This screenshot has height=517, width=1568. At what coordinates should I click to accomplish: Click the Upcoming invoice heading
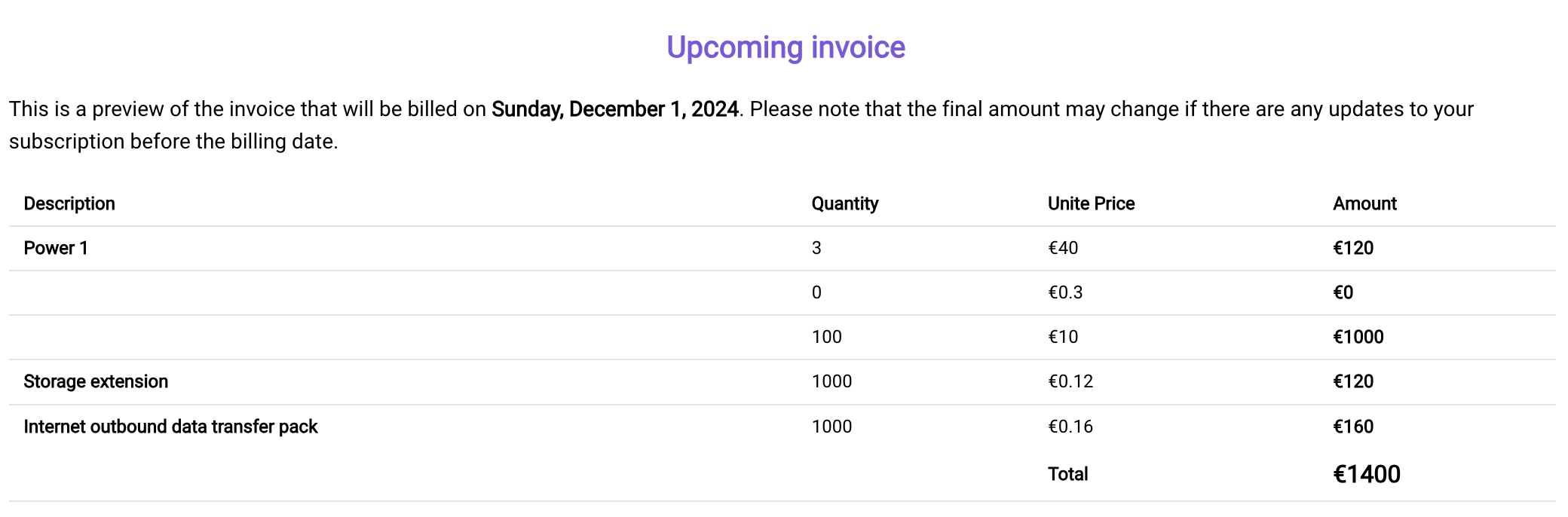[x=786, y=47]
